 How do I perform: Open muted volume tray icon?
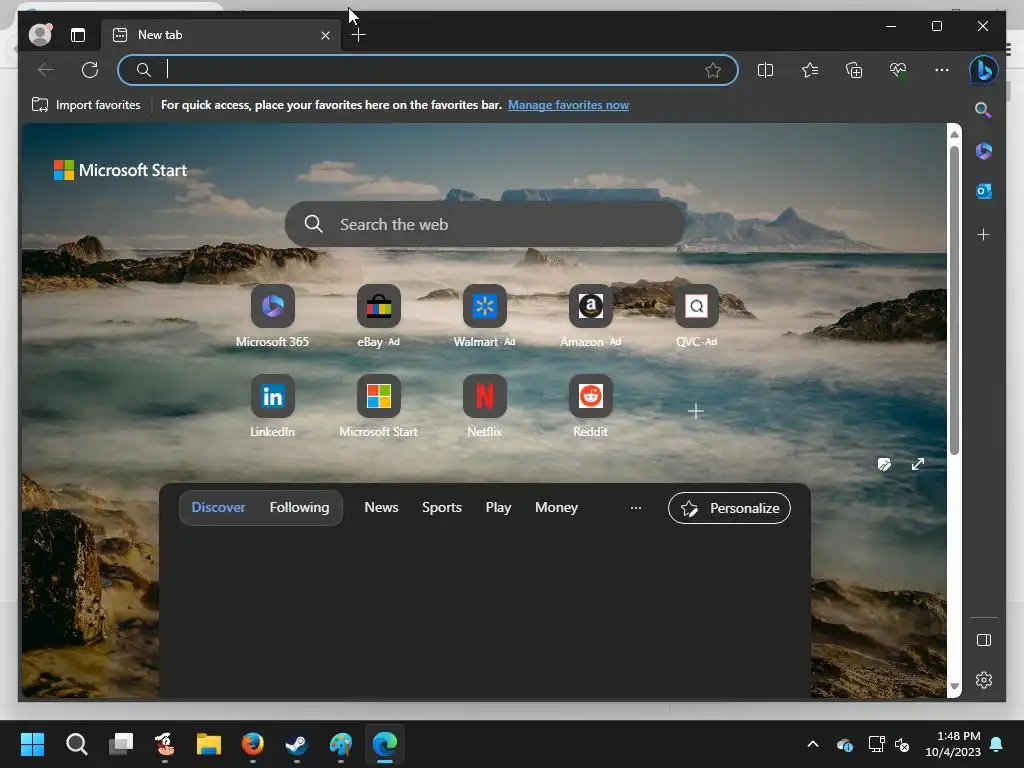click(902, 744)
